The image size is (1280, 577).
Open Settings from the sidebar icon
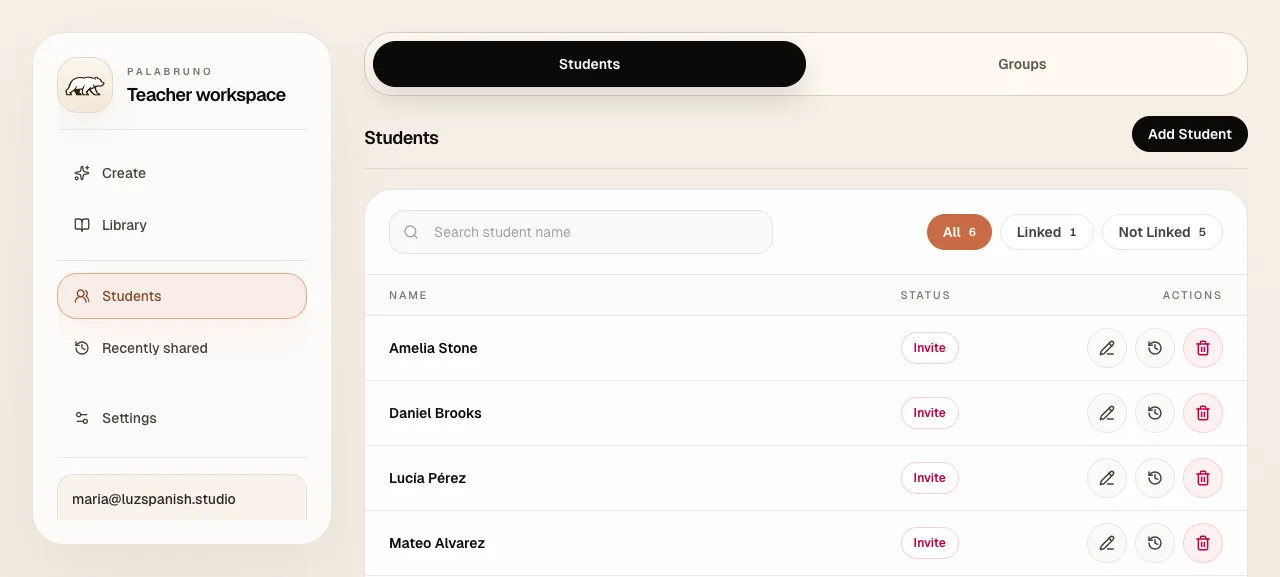(x=81, y=418)
